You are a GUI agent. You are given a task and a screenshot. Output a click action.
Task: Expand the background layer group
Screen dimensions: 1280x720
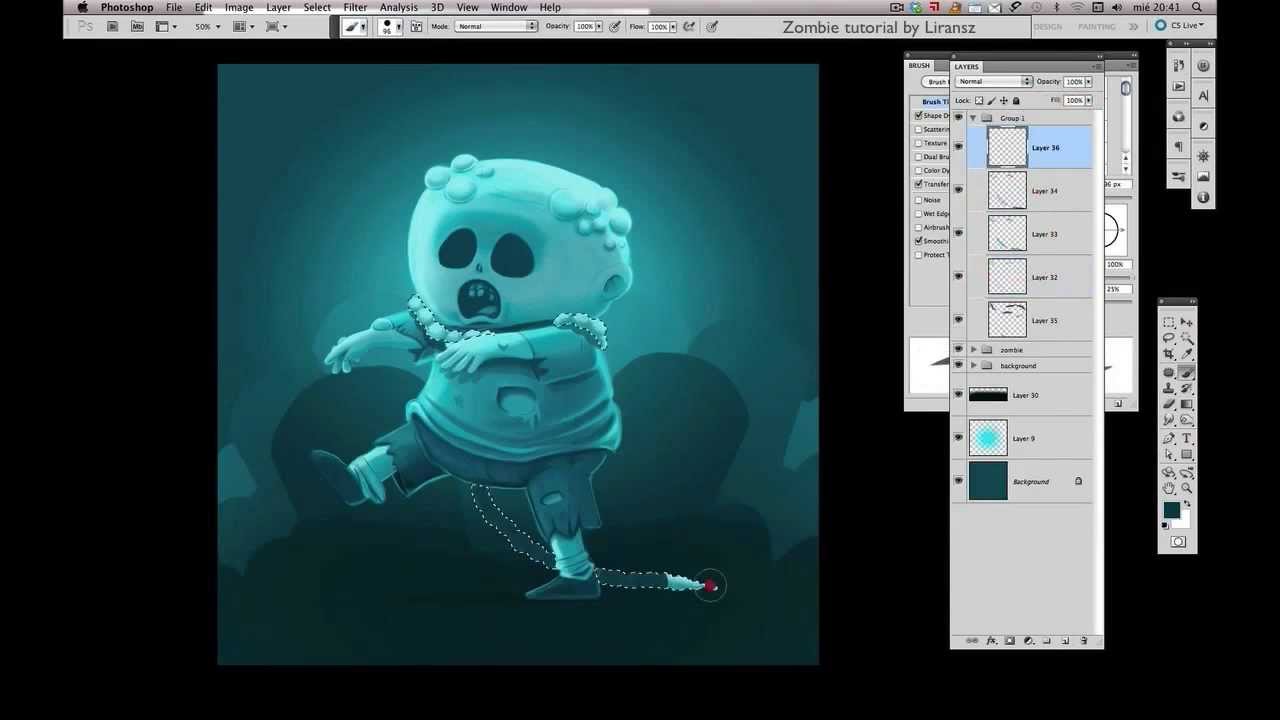pyautogui.click(x=973, y=365)
